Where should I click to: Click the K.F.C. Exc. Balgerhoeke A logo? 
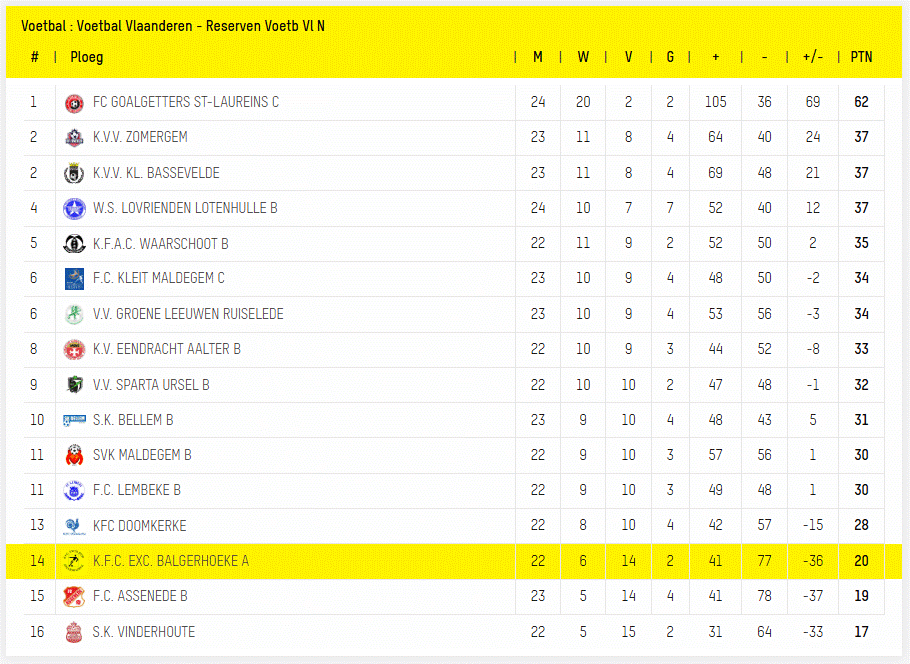point(73,561)
